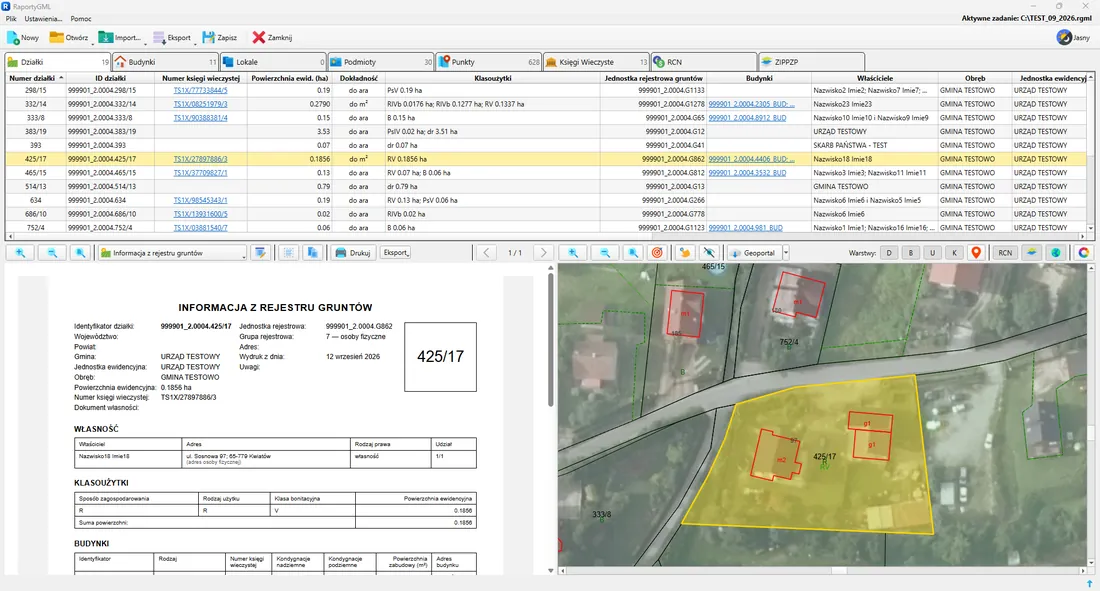1100x591 pixels.
Task: Create a new task with Nowy
Action: coord(23,38)
